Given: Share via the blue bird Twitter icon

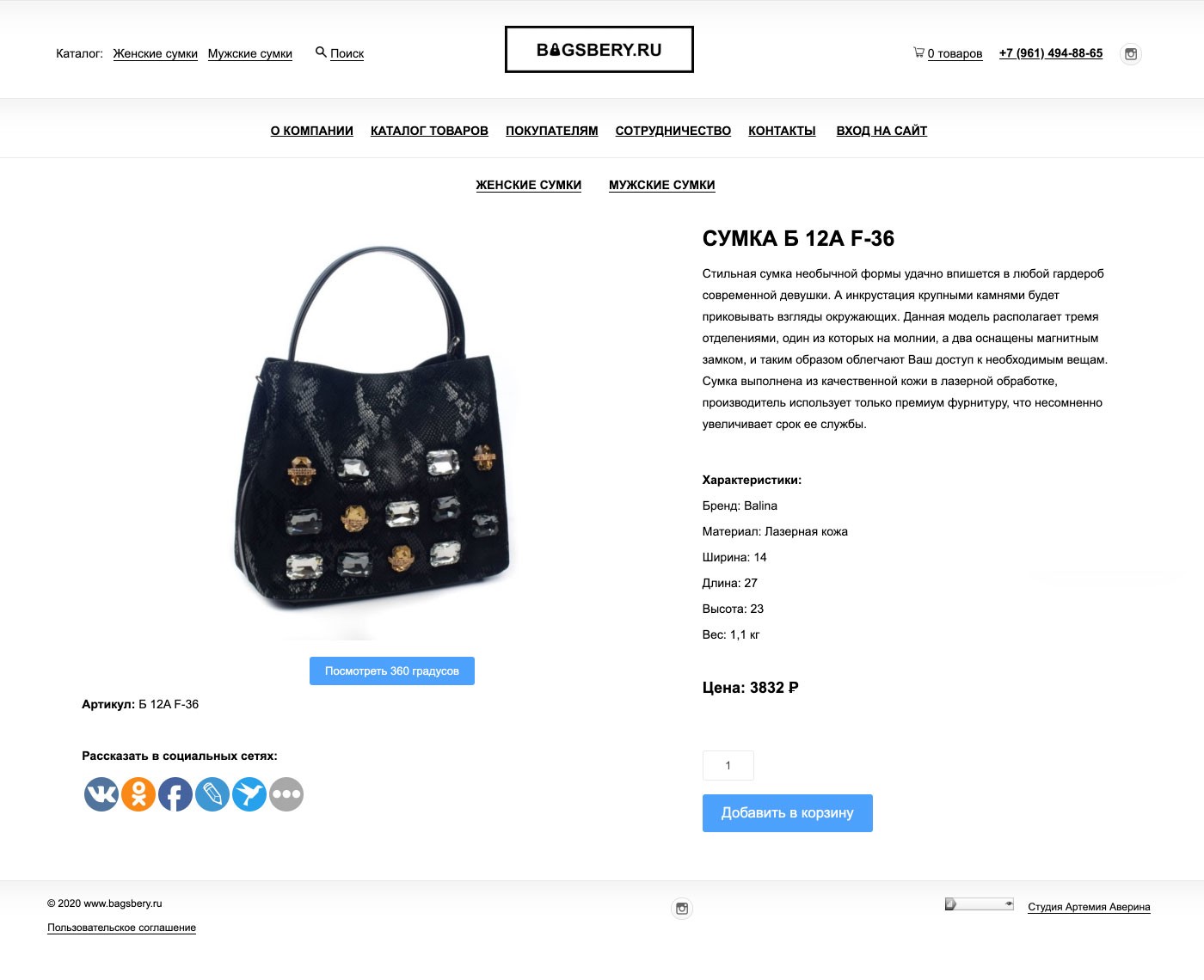Looking at the screenshot, I should pos(249,794).
